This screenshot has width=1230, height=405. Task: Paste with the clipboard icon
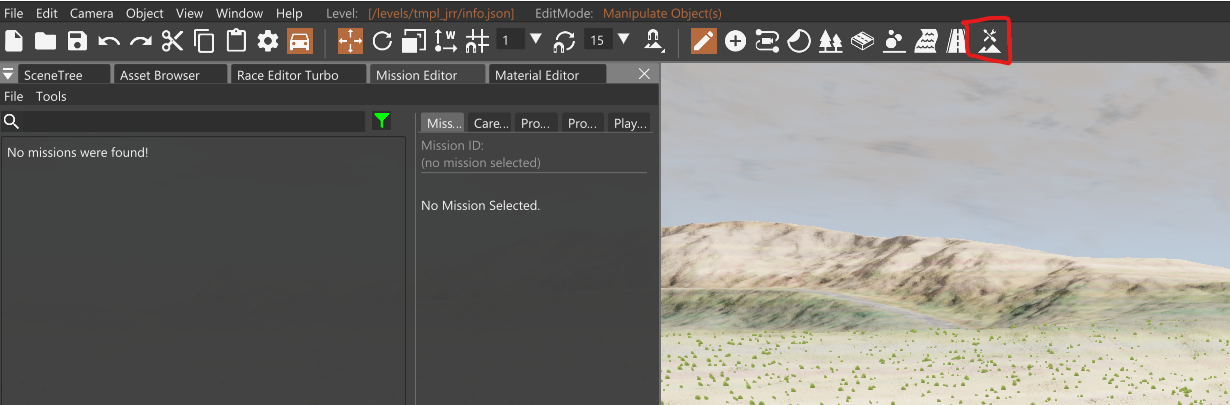coord(235,41)
